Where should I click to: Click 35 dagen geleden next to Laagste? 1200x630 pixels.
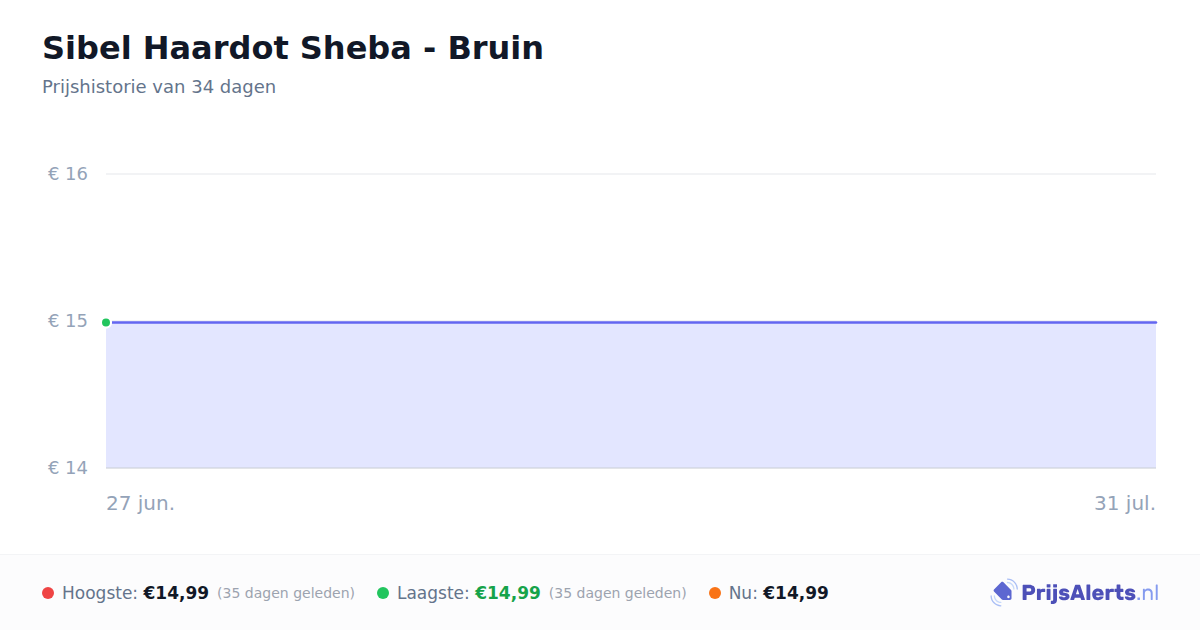(x=618, y=593)
